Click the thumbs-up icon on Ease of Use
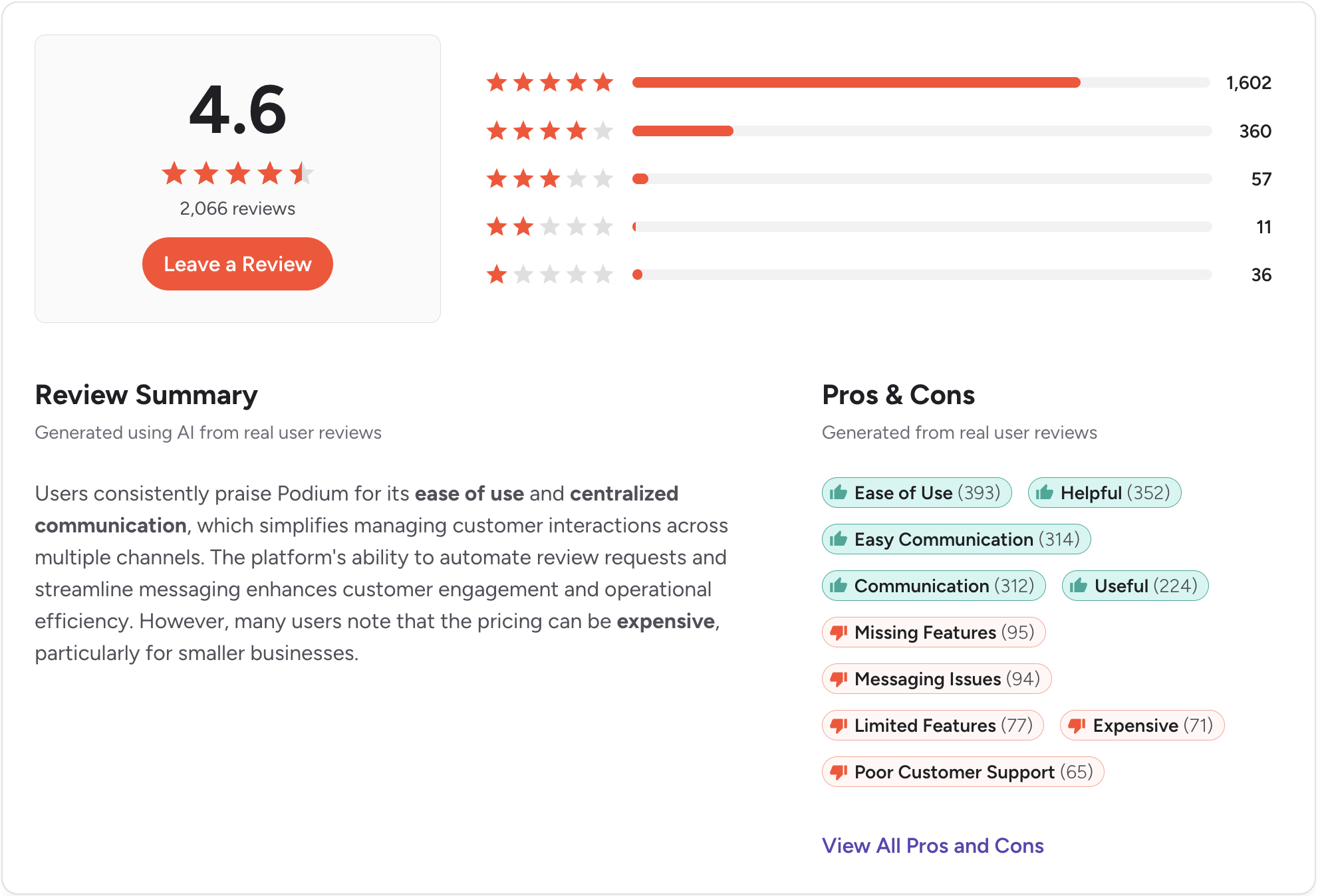Screen dimensions: 1318x896 pos(839,493)
